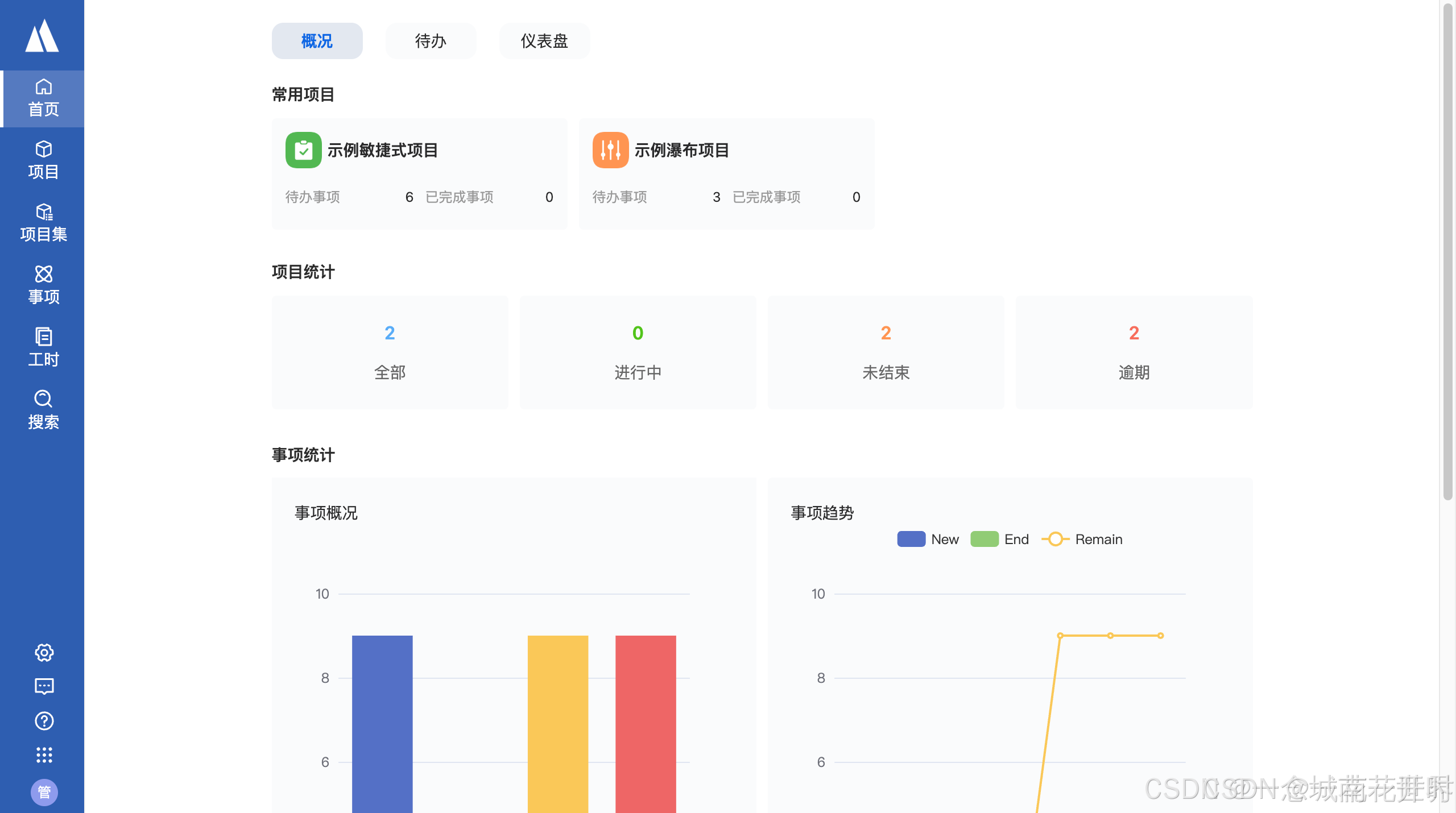Screen dimensions: 1456x813
Task: Toggle the End legend in 事项趋势
Action: (x=999, y=539)
